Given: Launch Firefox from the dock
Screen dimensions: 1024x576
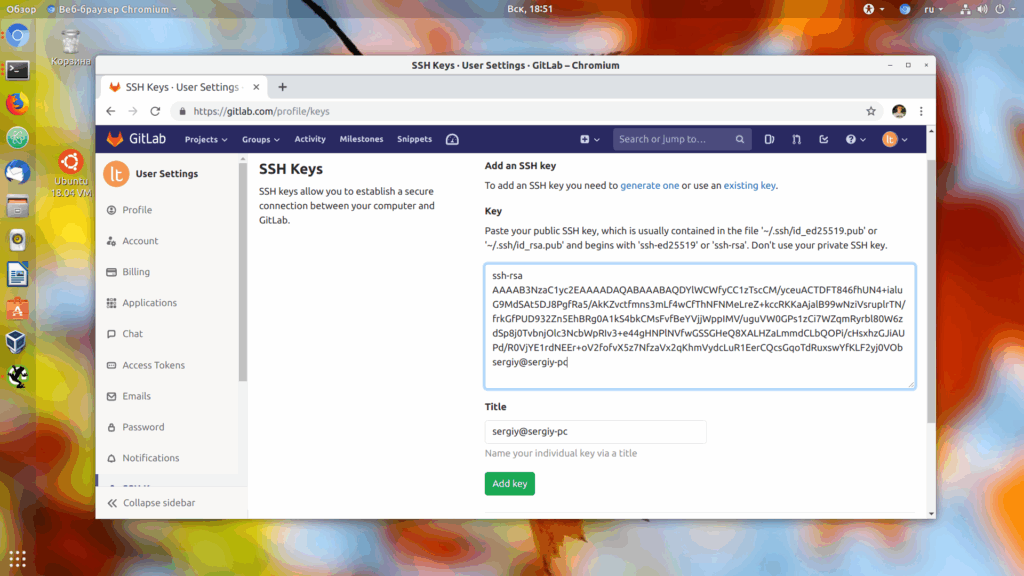Looking at the screenshot, I should [18, 103].
